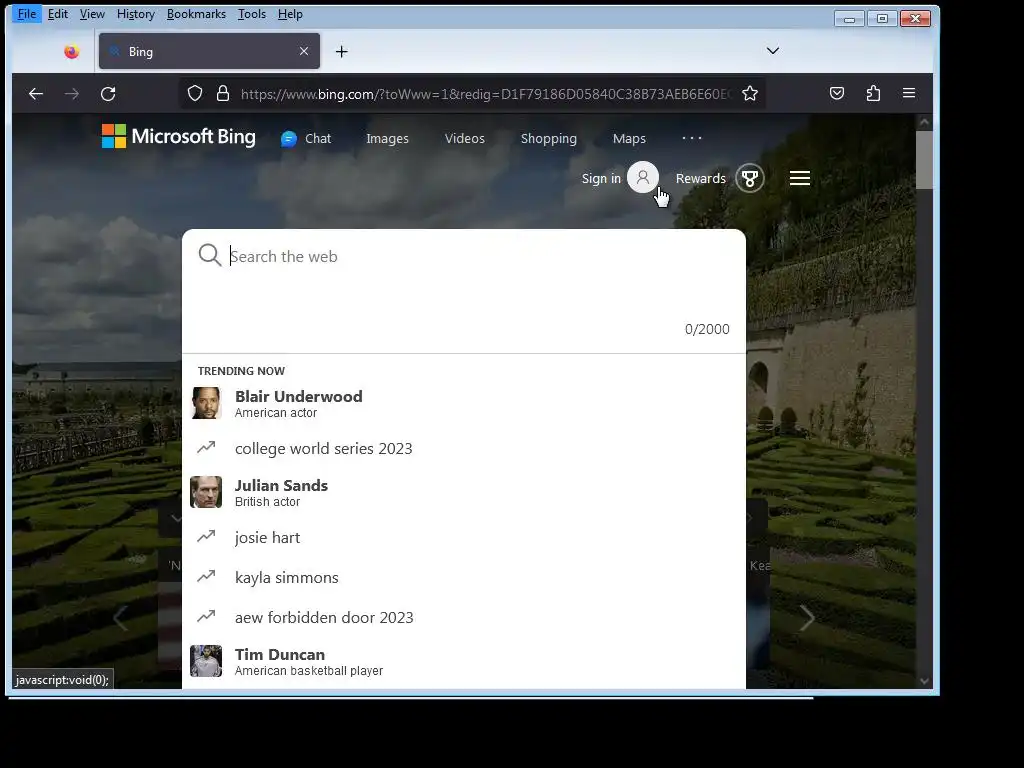Go to Bing Videos
The height and width of the screenshot is (768, 1024).
[x=464, y=138]
